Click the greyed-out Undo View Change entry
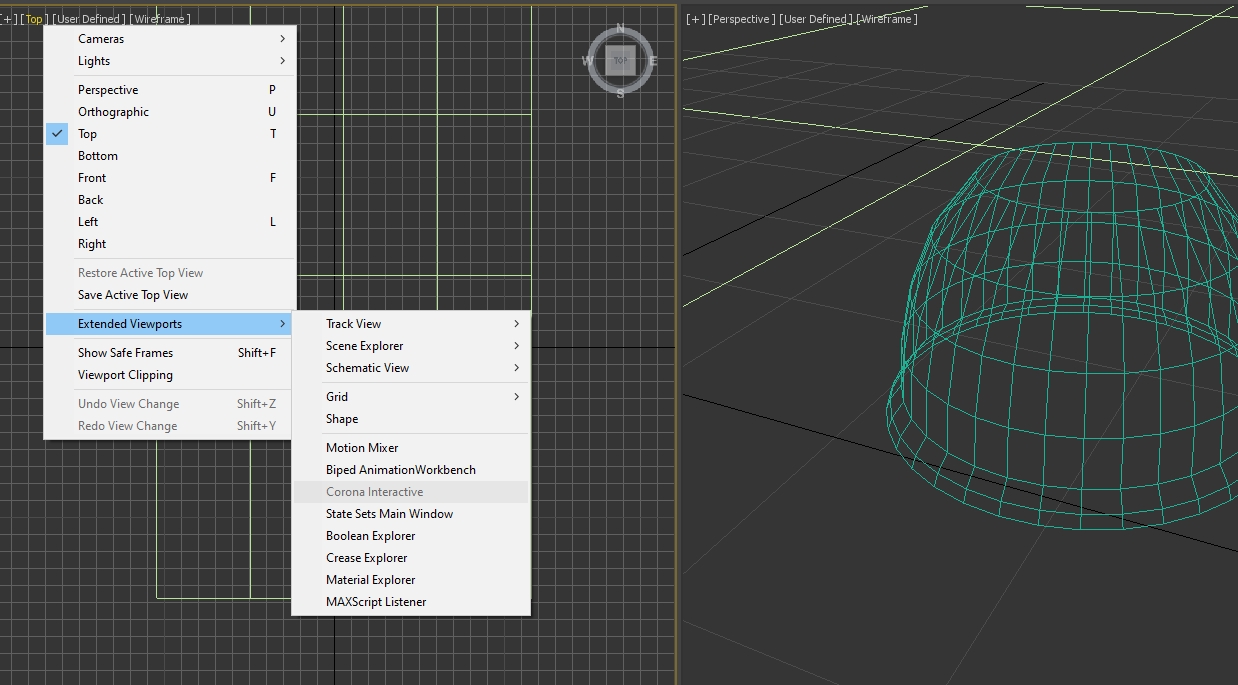The height and width of the screenshot is (685, 1238). point(170,404)
